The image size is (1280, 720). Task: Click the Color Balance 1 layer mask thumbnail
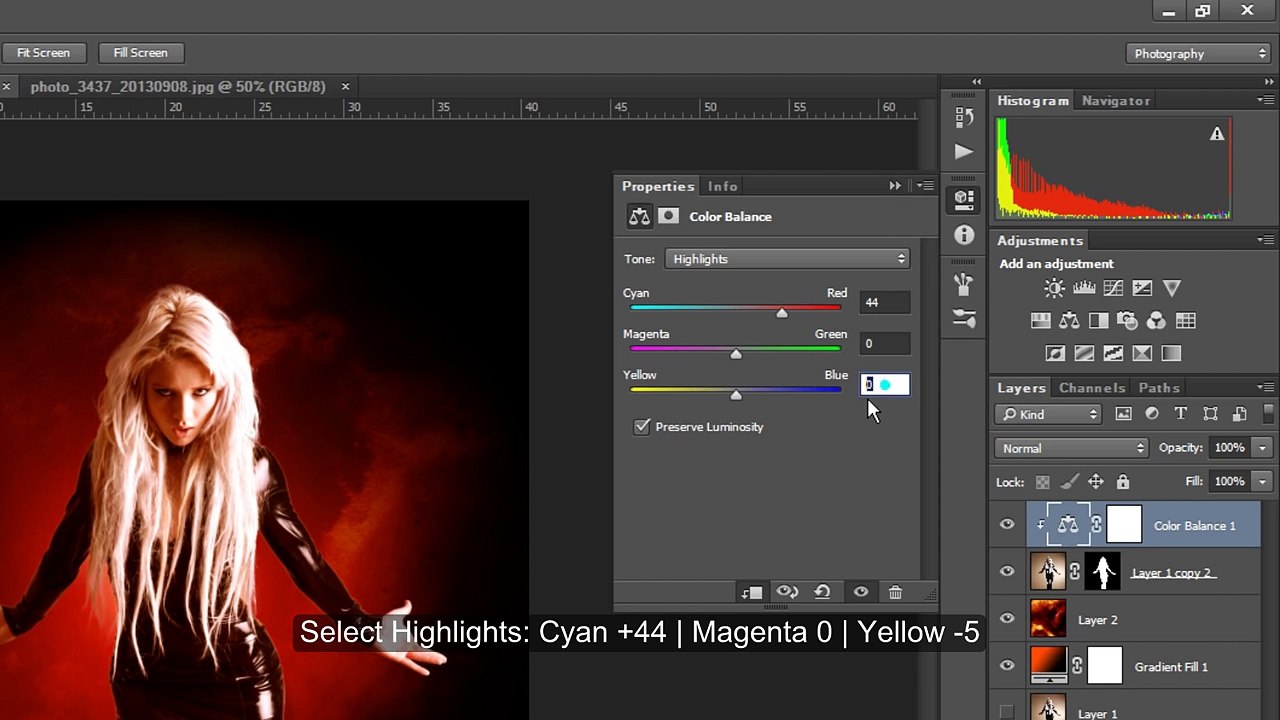click(1124, 526)
